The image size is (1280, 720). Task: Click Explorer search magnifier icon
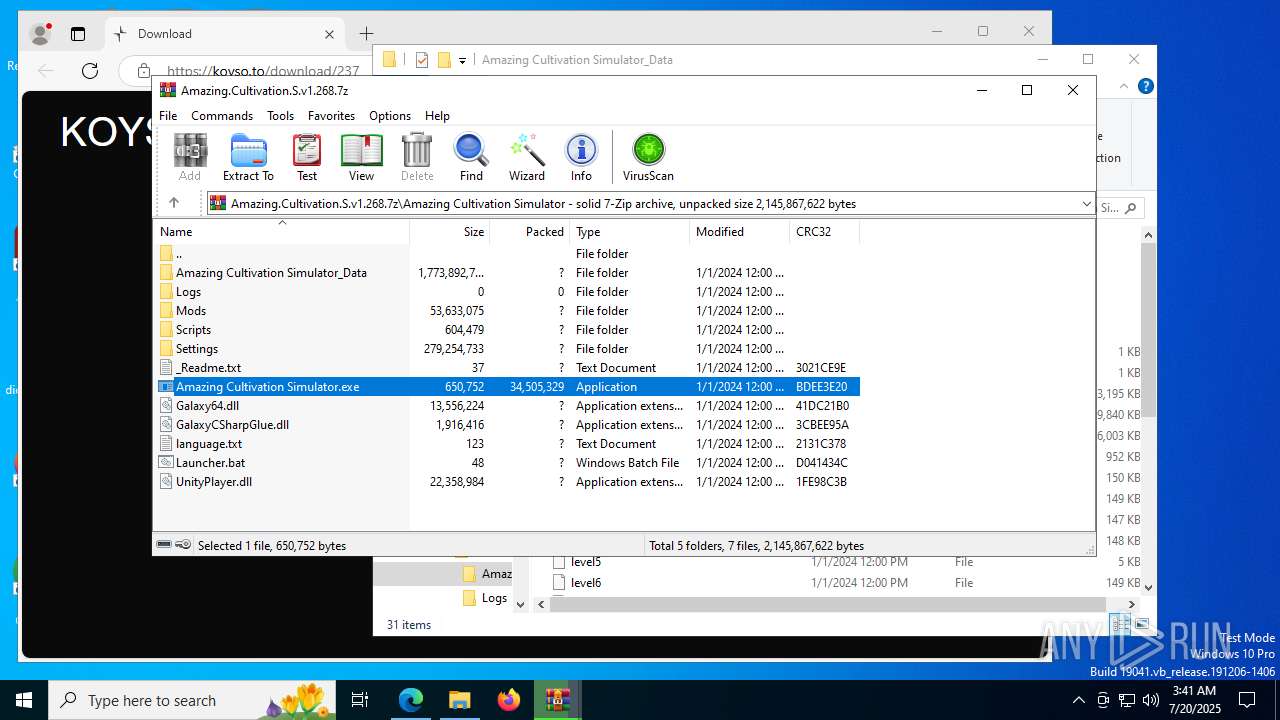(x=1130, y=208)
